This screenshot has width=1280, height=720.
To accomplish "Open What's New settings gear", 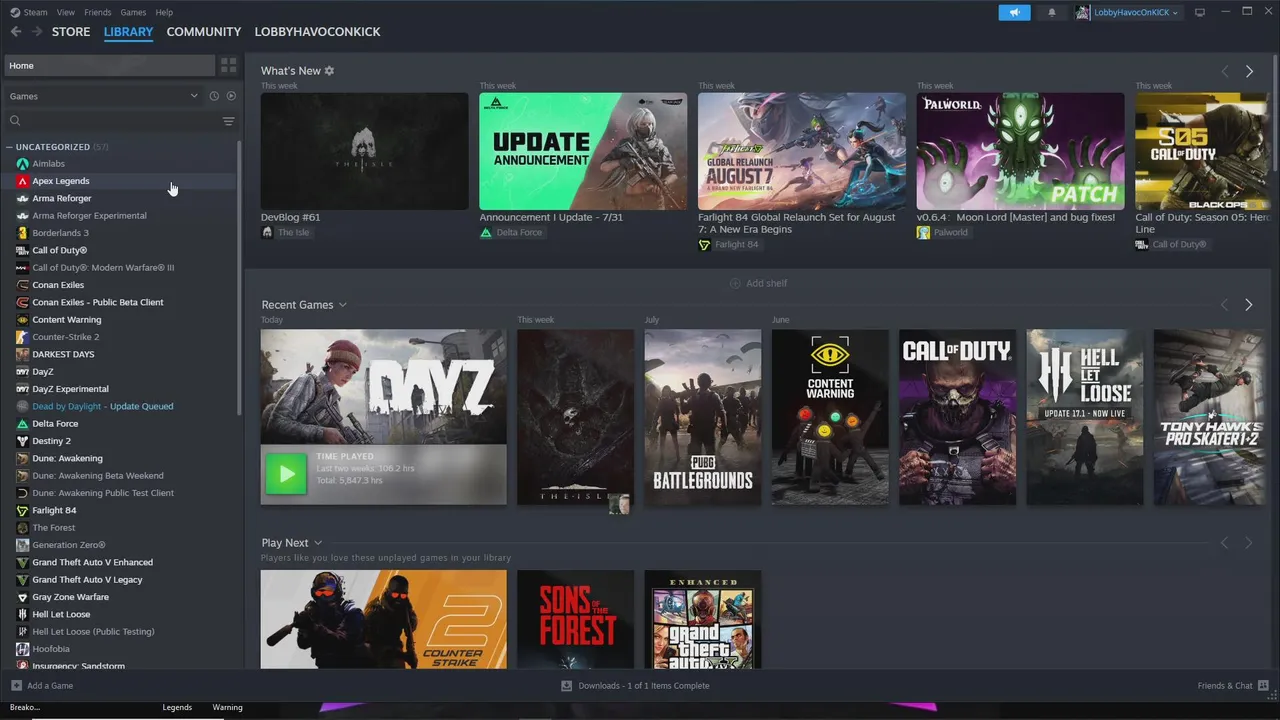I will pos(329,71).
